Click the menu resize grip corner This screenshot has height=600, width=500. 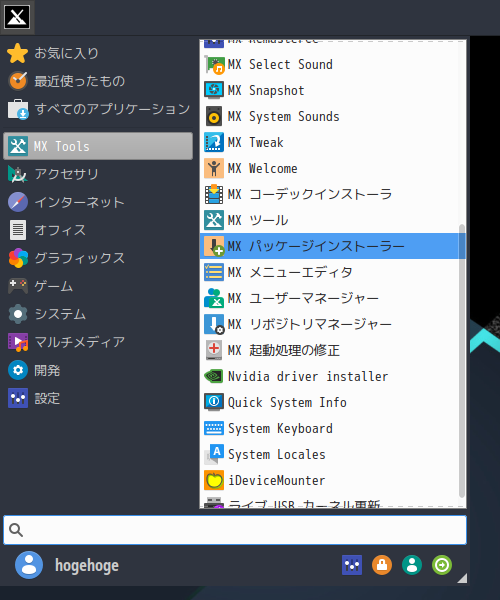(x=462, y=578)
